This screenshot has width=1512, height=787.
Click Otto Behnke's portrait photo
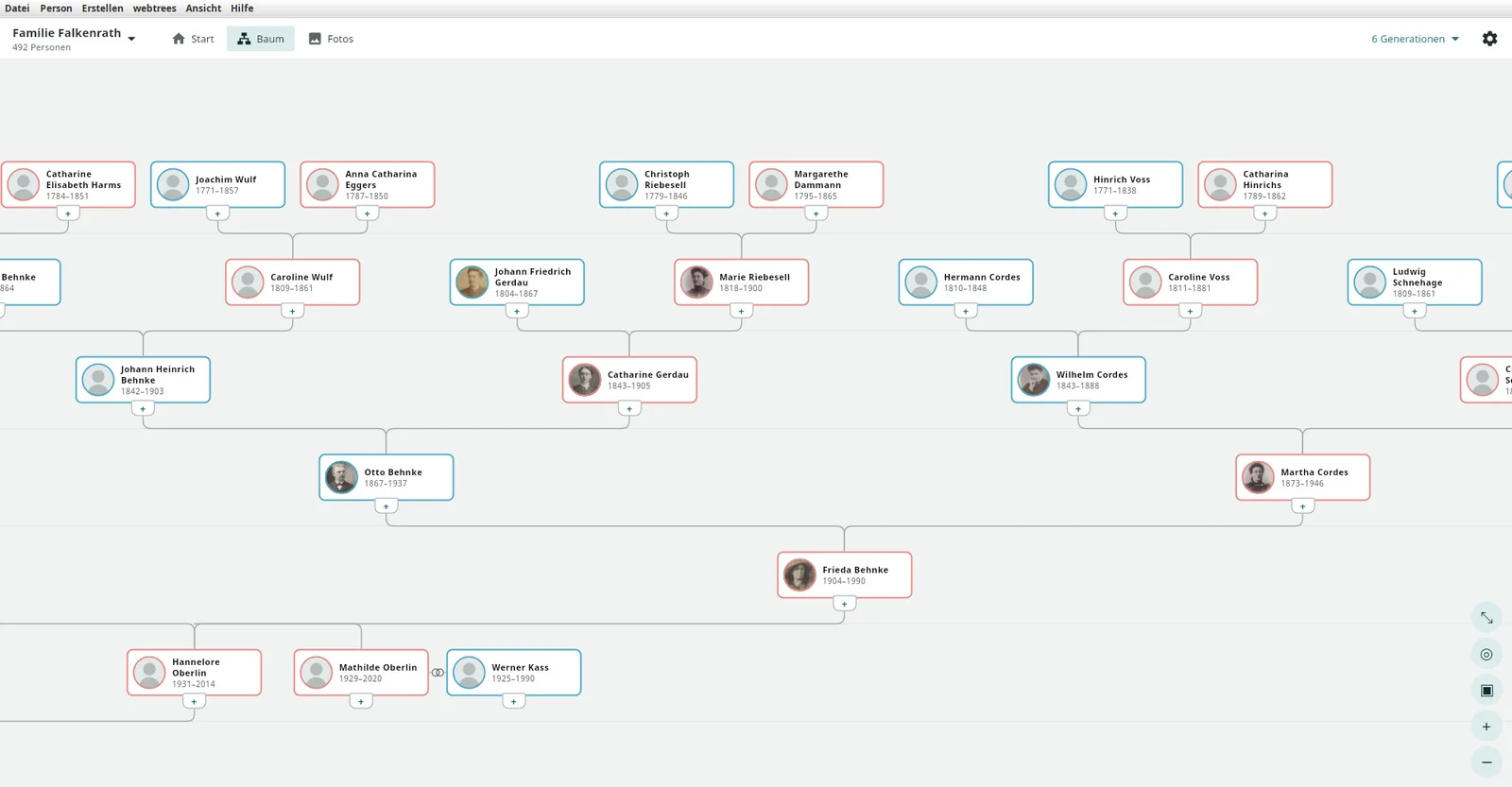click(x=341, y=477)
